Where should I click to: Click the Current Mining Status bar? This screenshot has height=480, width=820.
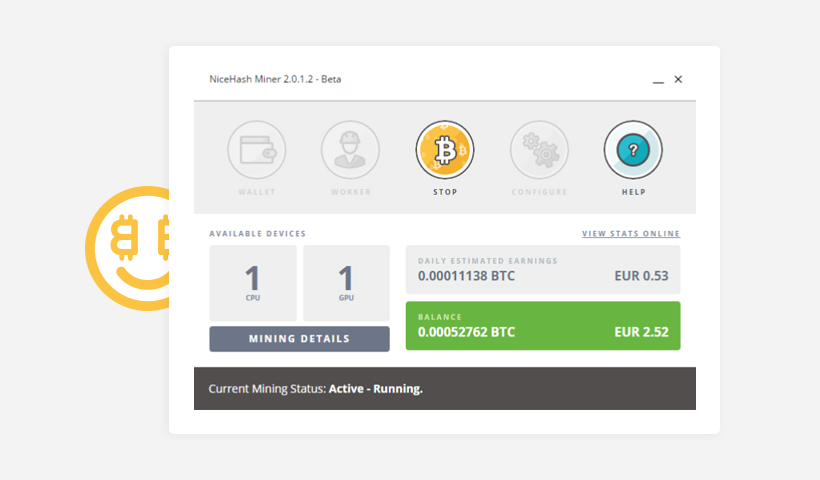[x=444, y=388]
